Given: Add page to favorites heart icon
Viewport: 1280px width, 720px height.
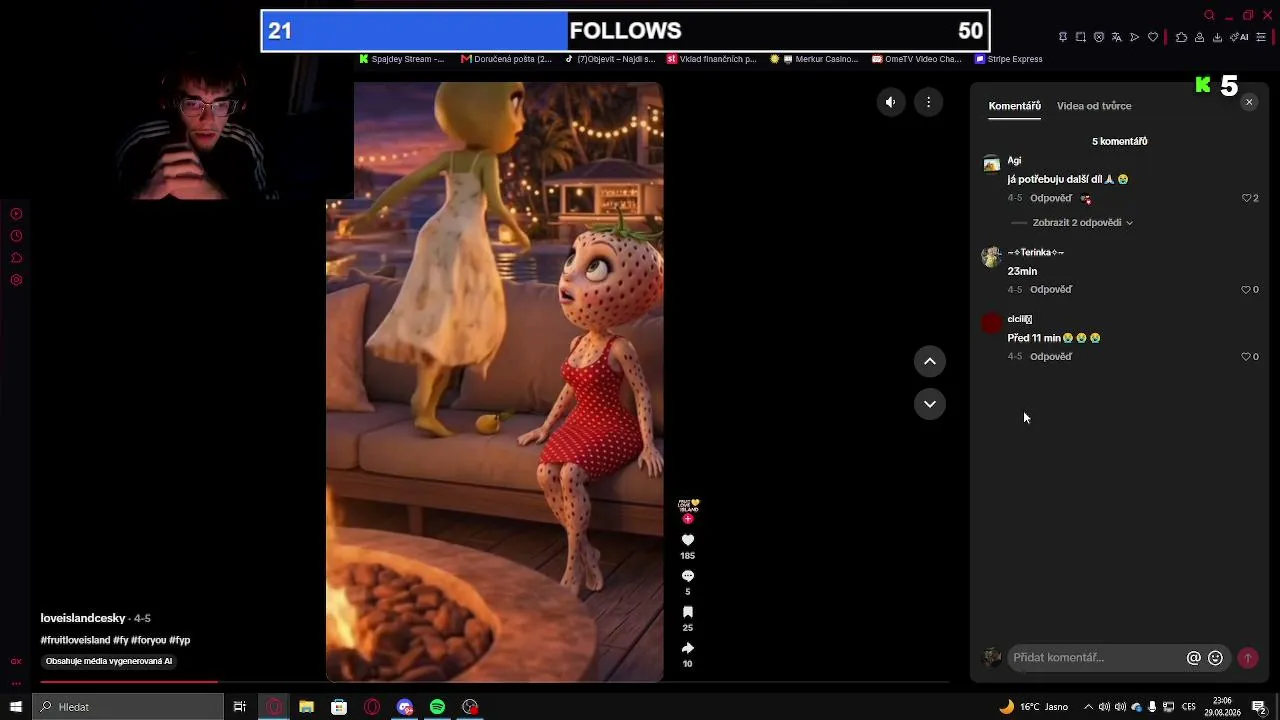Looking at the screenshot, I should click(1152, 37).
